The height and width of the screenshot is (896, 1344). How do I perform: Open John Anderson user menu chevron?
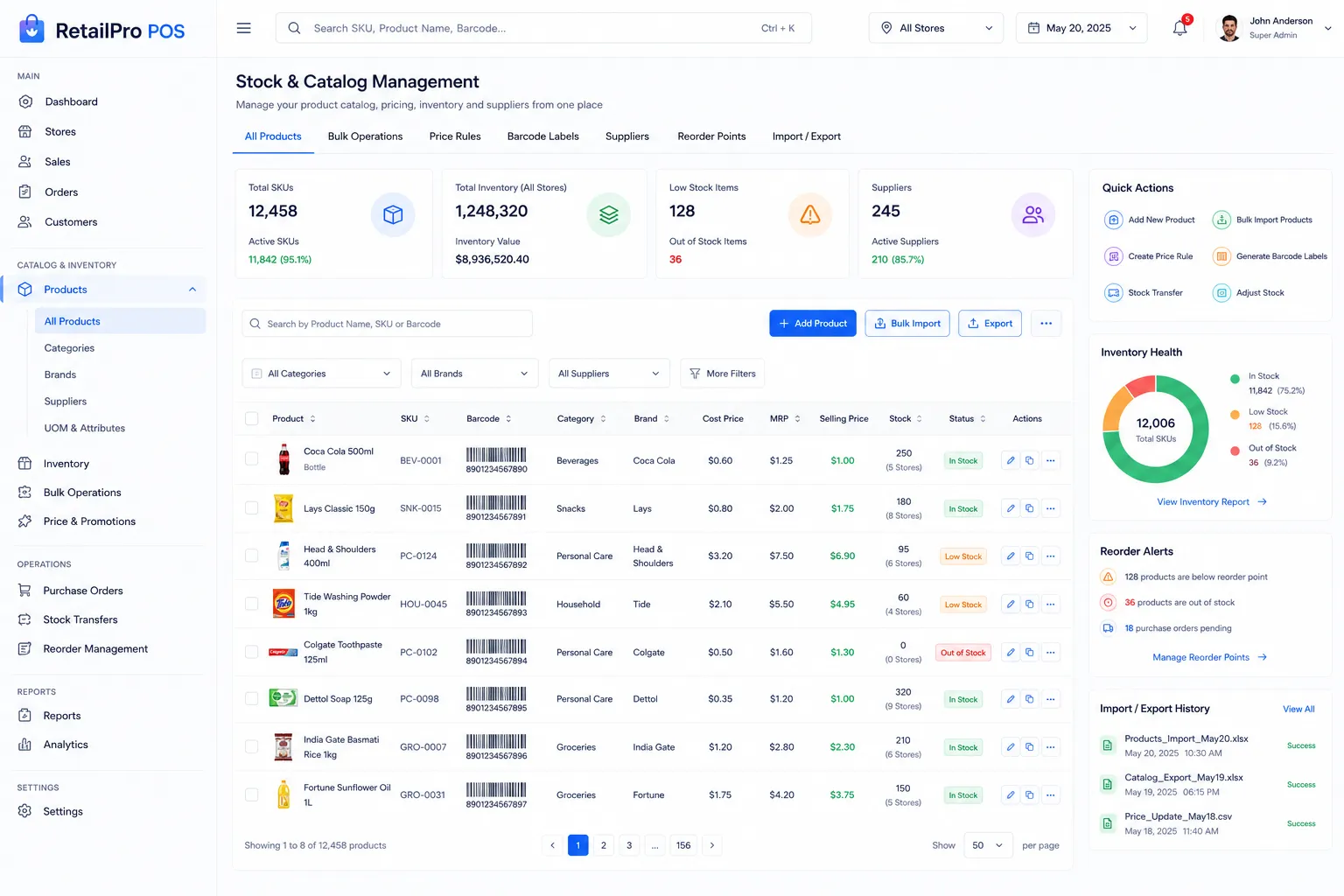tap(1328, 28)
